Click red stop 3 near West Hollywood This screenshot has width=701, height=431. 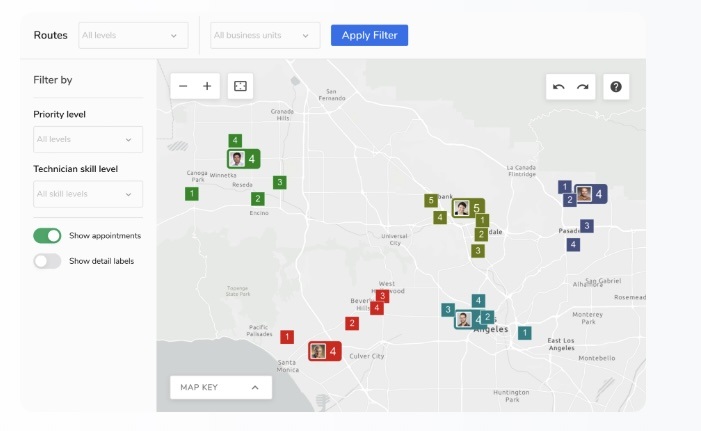point(382,296)
